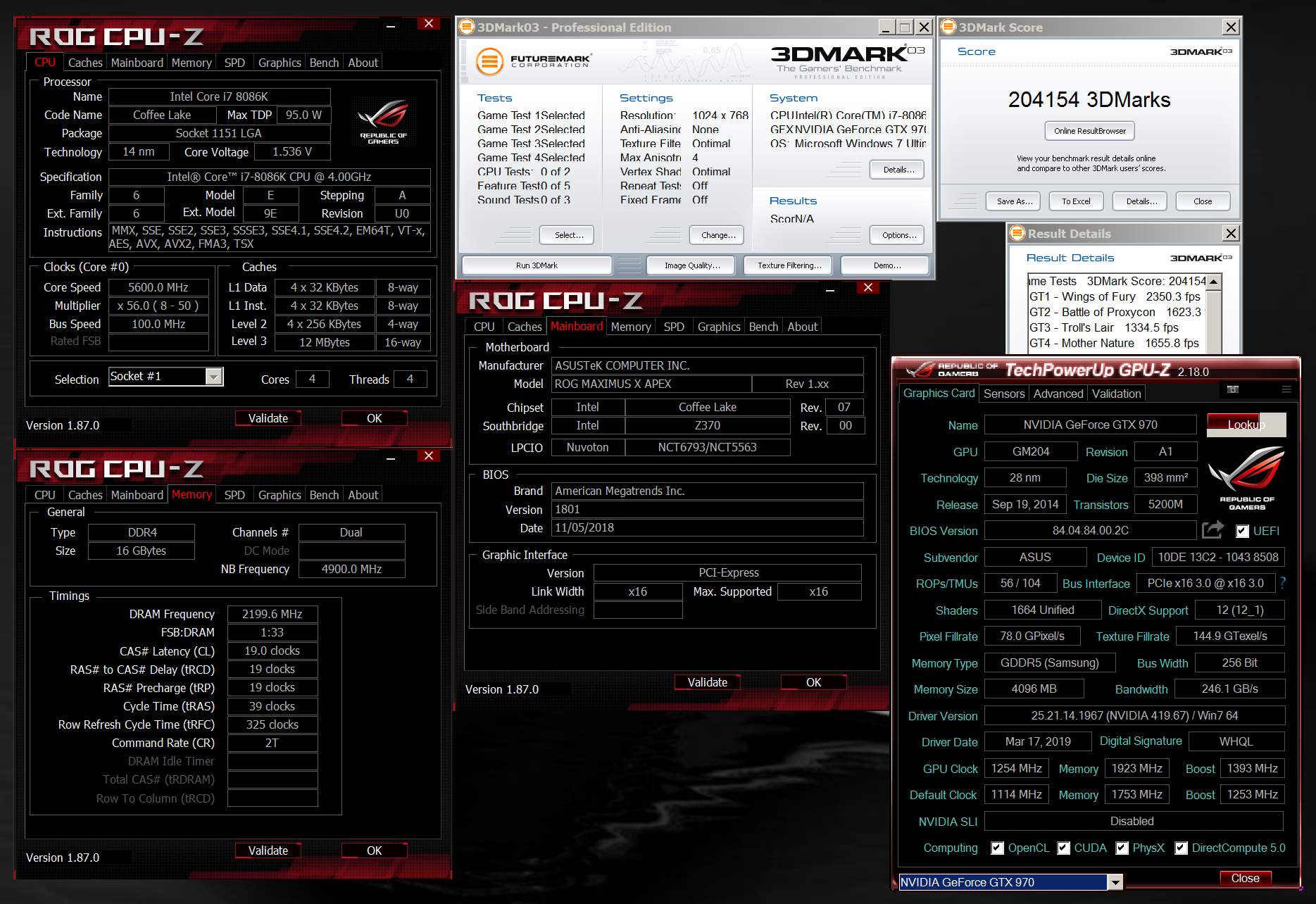Click the Driver Version 25.21.14.1967 field

click(1134, 715)
